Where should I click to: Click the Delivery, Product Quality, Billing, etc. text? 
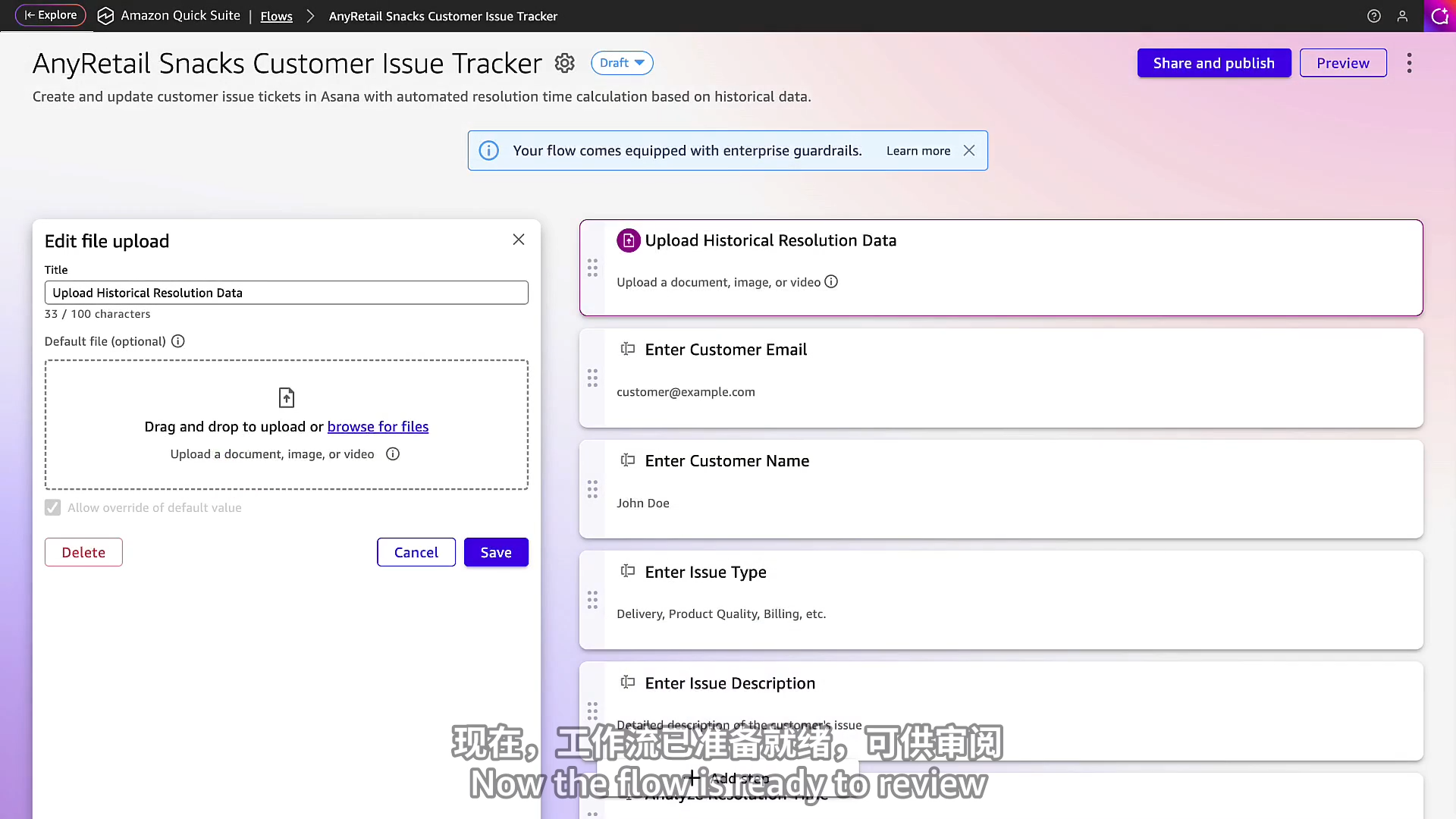[x=721, y=614]
